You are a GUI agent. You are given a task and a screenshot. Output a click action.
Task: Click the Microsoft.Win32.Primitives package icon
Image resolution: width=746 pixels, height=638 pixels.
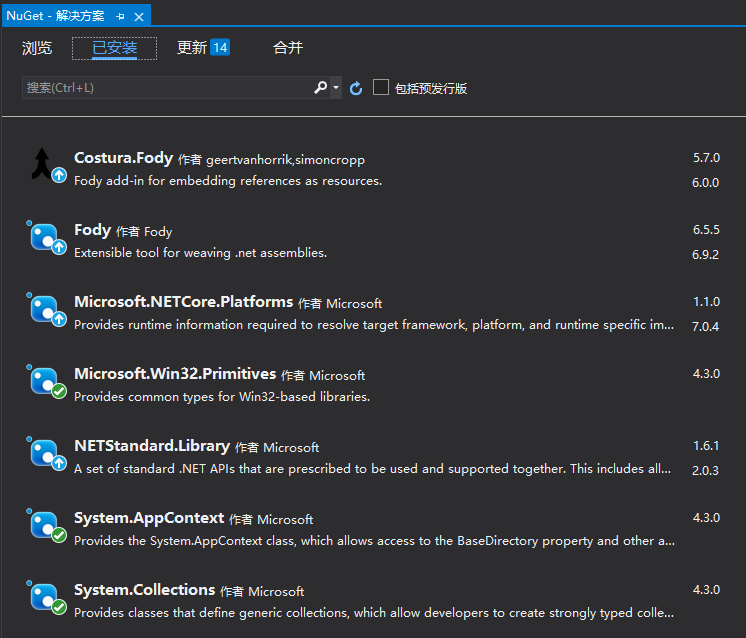click(48, 382)
